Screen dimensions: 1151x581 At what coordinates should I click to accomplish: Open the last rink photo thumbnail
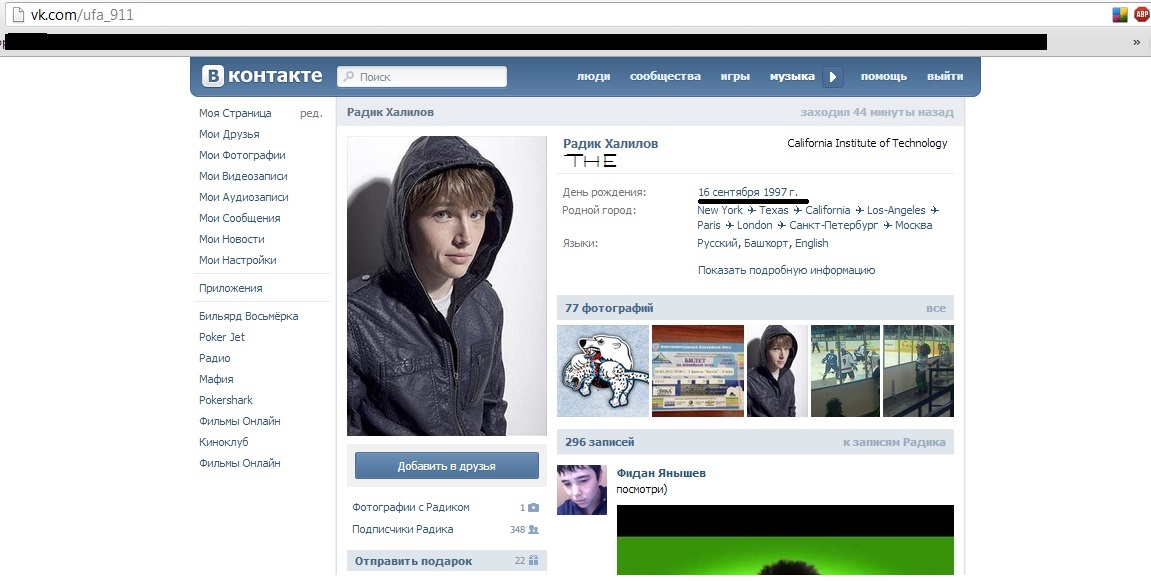click(918, 371)
